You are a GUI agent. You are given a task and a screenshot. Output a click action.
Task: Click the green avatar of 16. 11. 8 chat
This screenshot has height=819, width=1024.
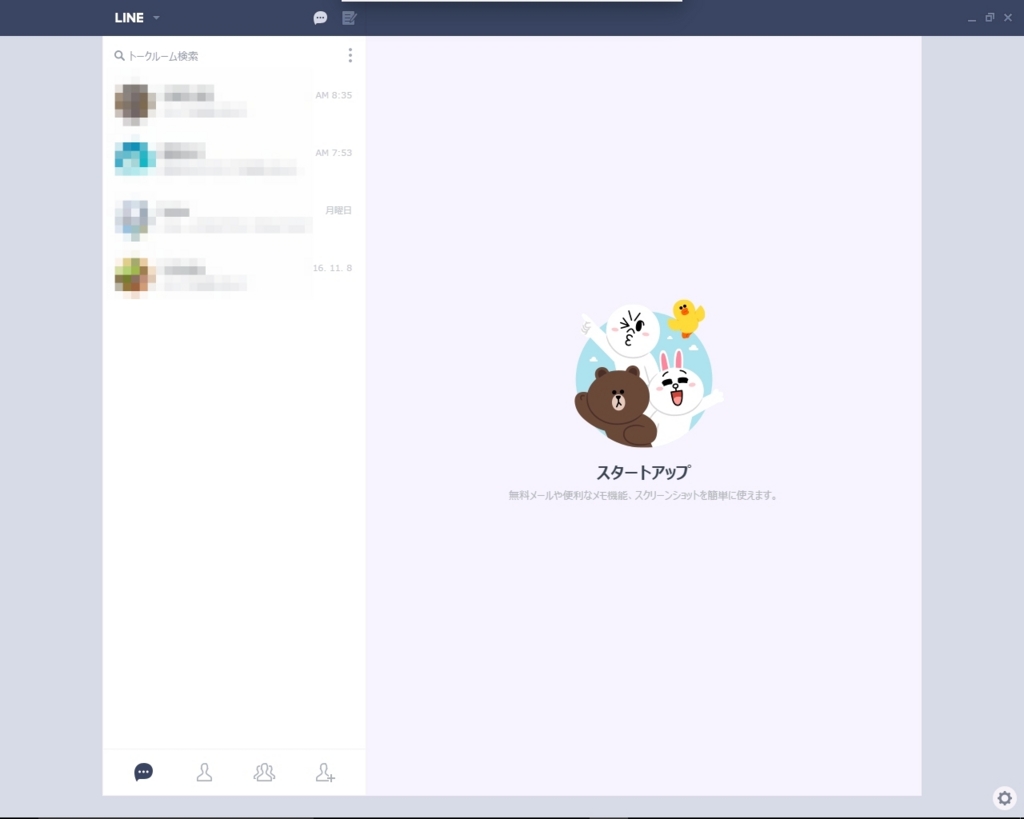[135, 276]
